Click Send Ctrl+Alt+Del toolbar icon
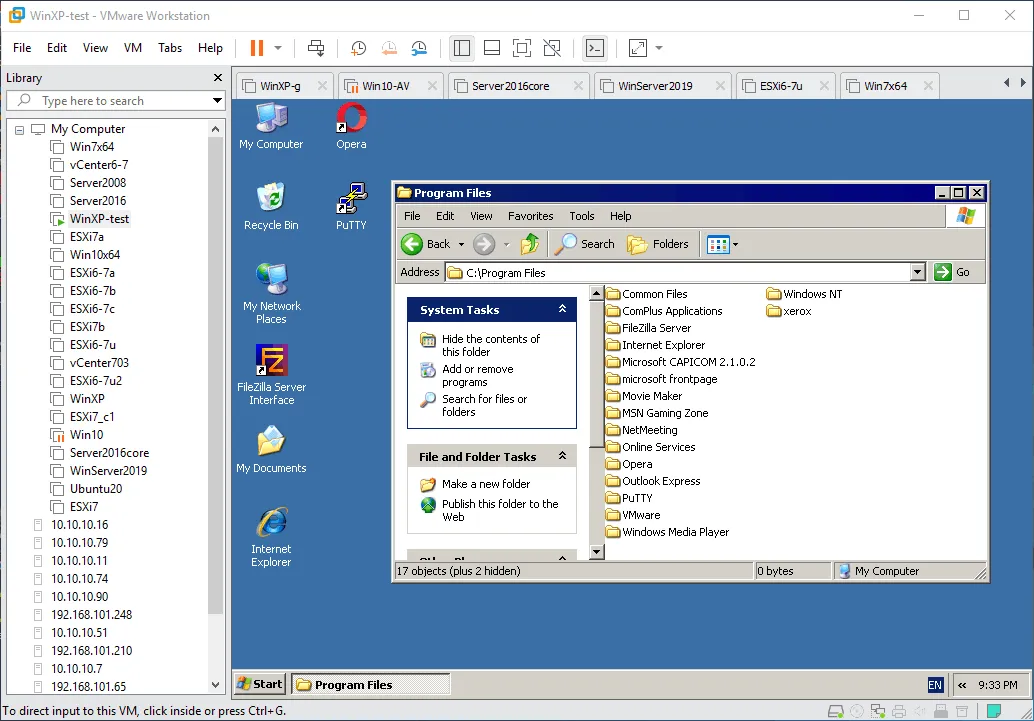This screenshot has width=1034, height=721. tap(316, 48)
